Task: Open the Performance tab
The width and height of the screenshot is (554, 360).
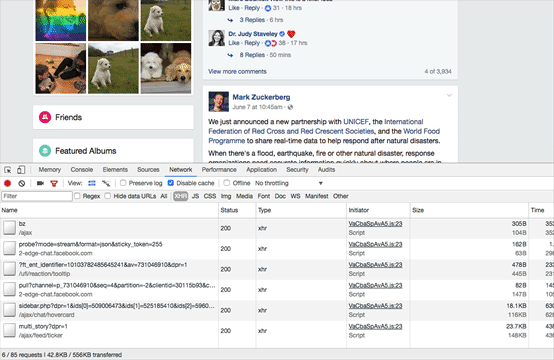Action: point(219,170)
